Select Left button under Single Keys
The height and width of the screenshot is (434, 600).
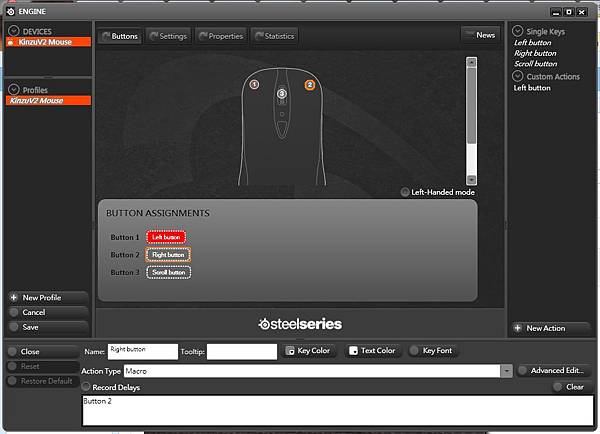pos(532,42)
